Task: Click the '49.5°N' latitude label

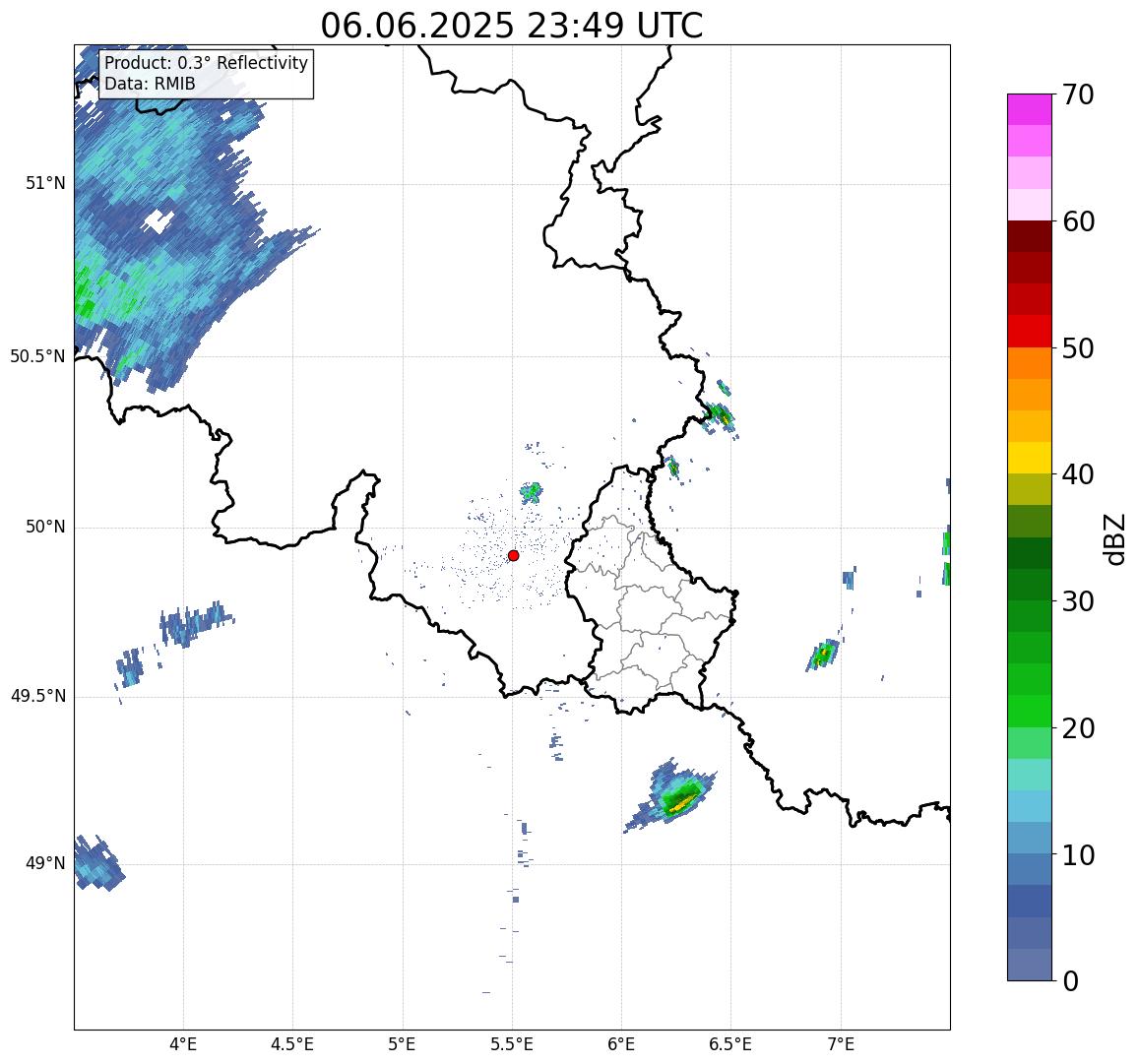Action: pyautogui.click(x=37, y=697)
